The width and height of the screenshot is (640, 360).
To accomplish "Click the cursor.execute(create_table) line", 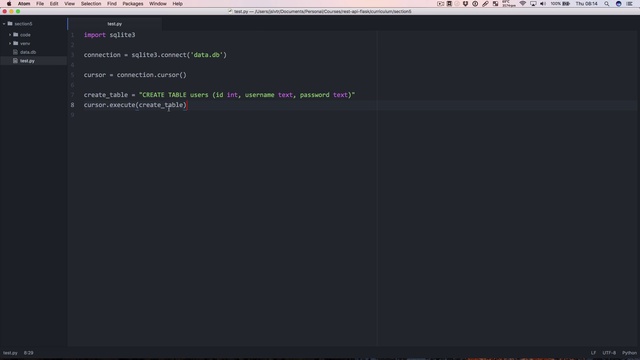I will (x=135, y=105).
